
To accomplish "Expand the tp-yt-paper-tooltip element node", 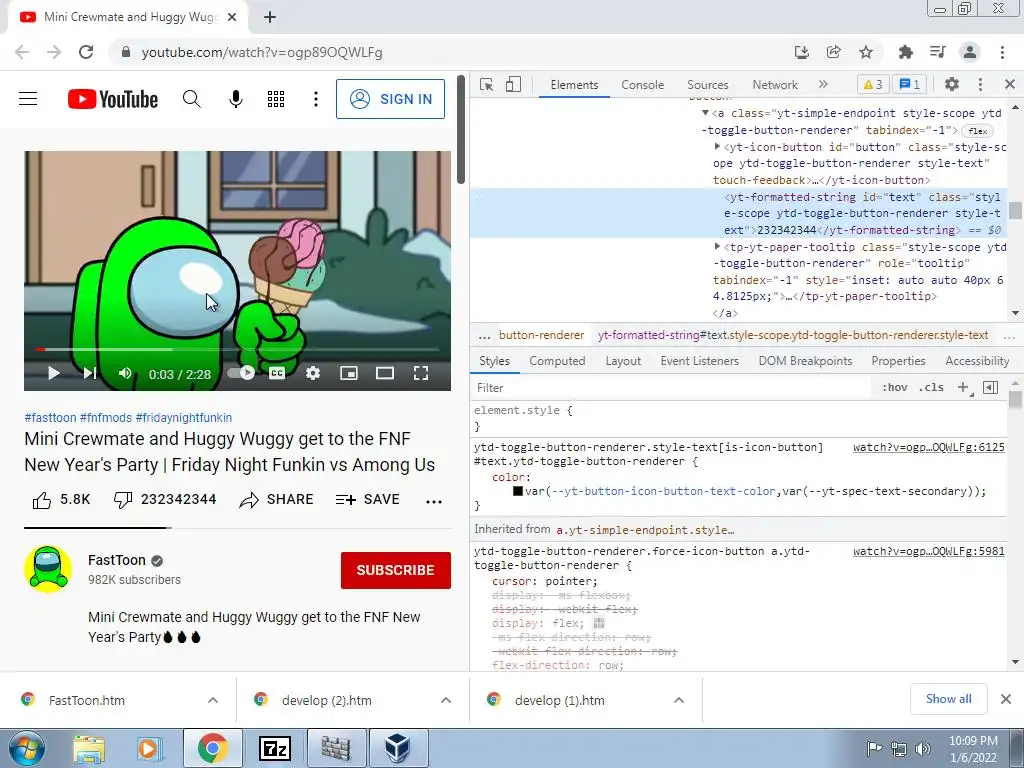I will [x=717, y=247].
